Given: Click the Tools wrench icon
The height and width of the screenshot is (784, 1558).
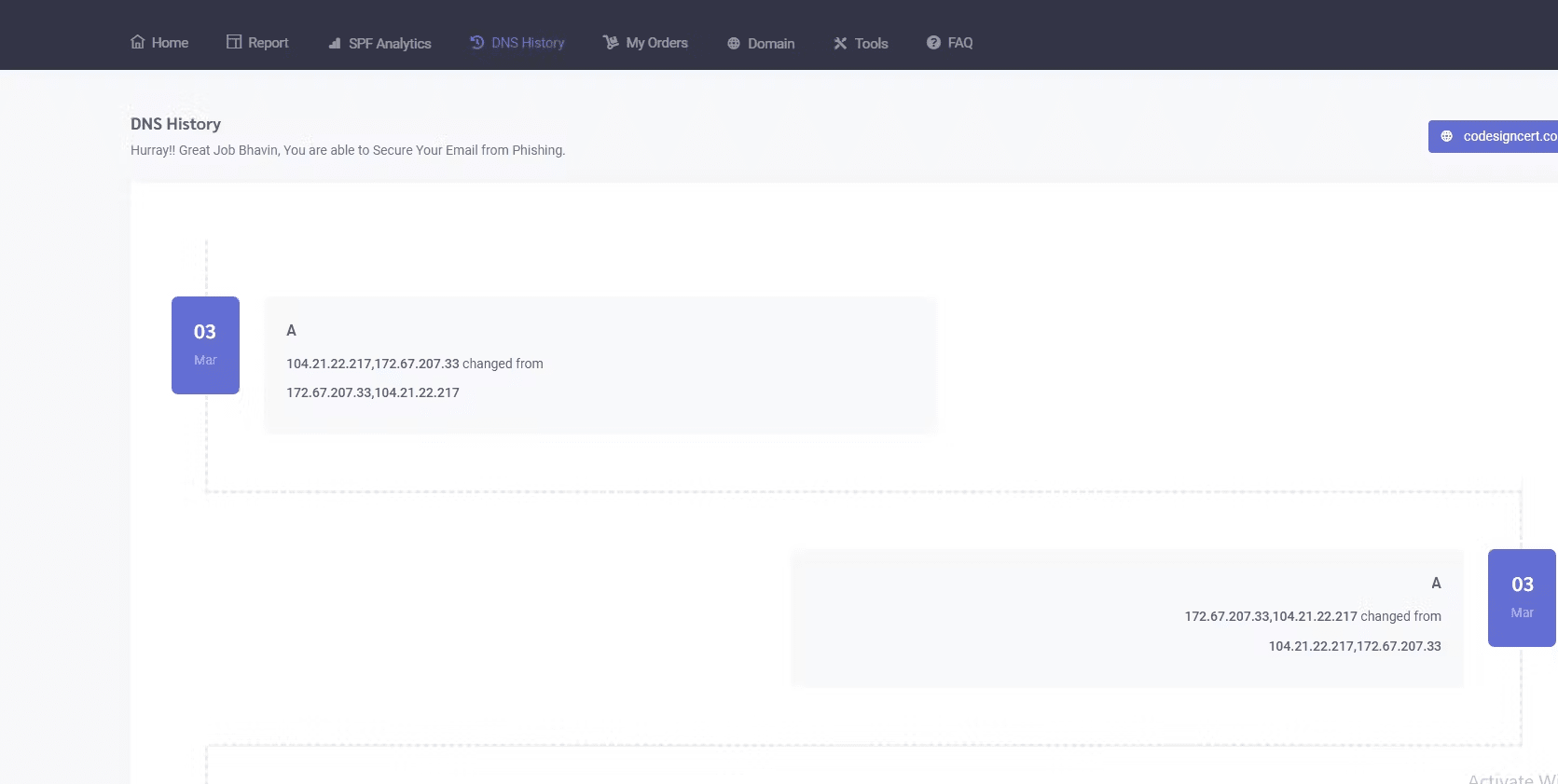Looking at the screenshot, I should [x=840, y=44].
